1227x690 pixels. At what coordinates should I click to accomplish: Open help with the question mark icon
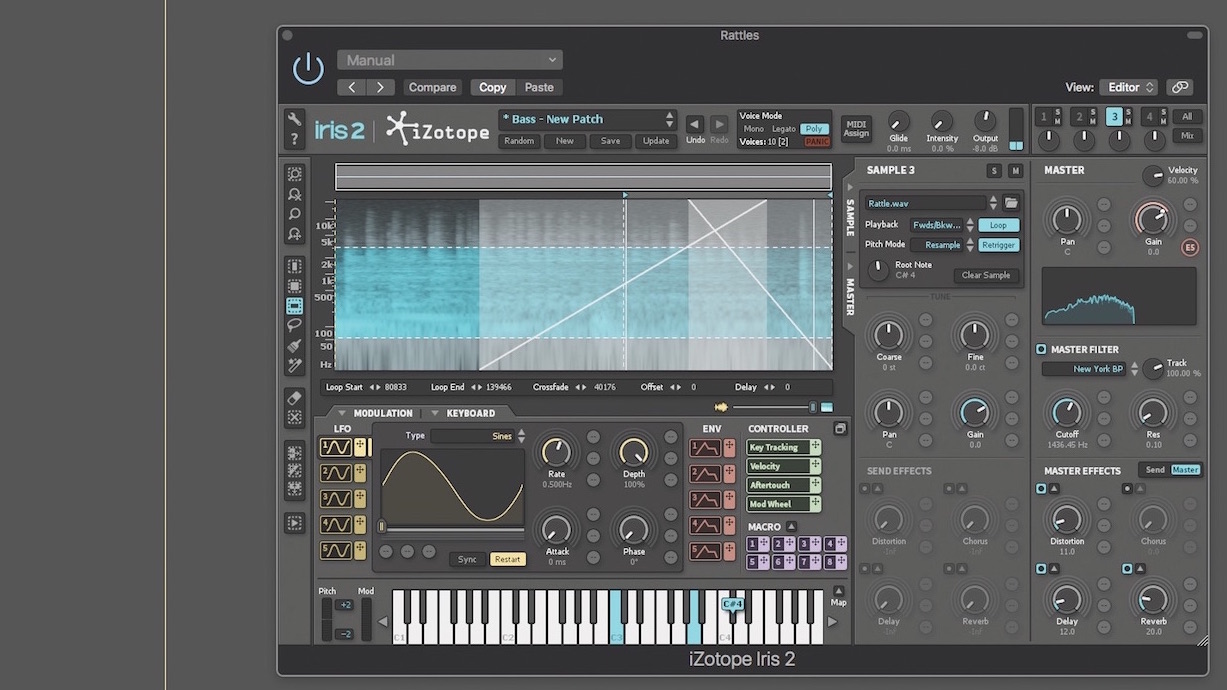294,139
